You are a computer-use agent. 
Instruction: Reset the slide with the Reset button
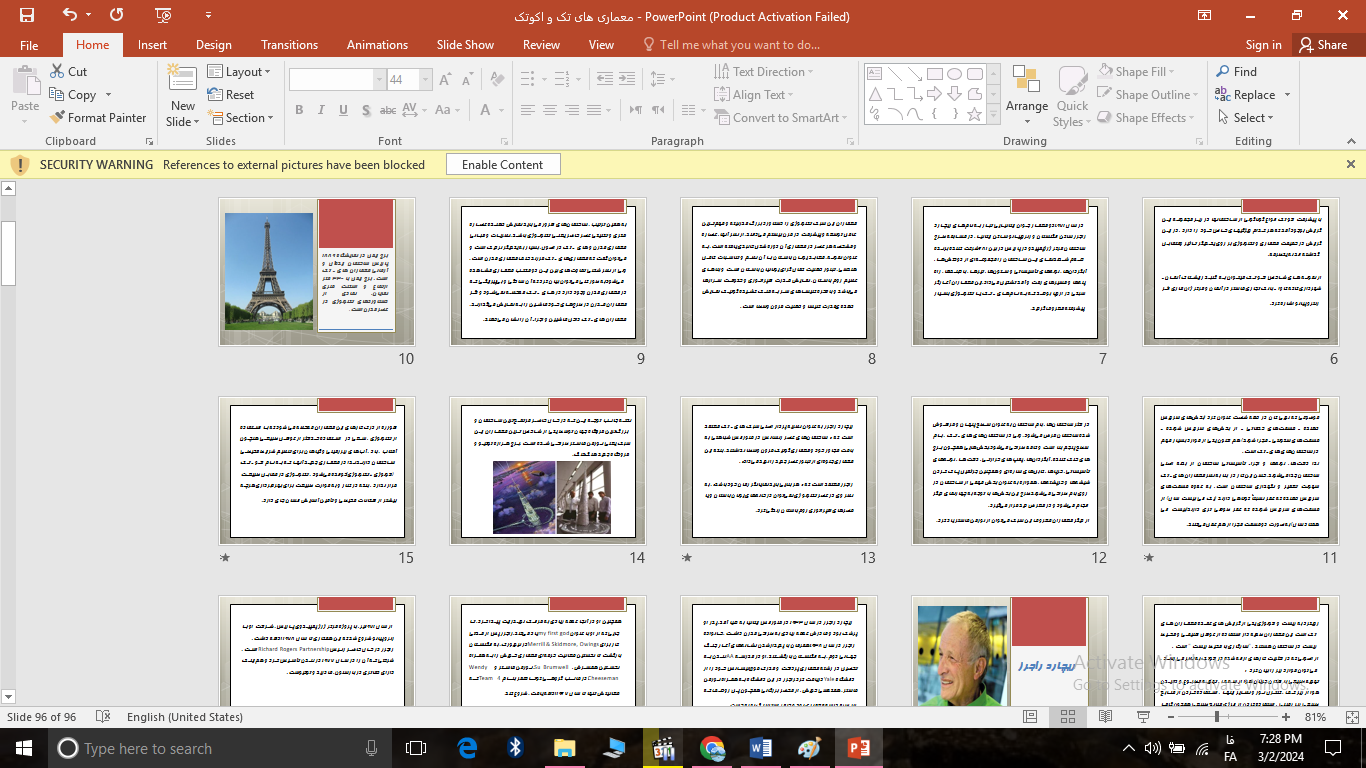[231, 95]
